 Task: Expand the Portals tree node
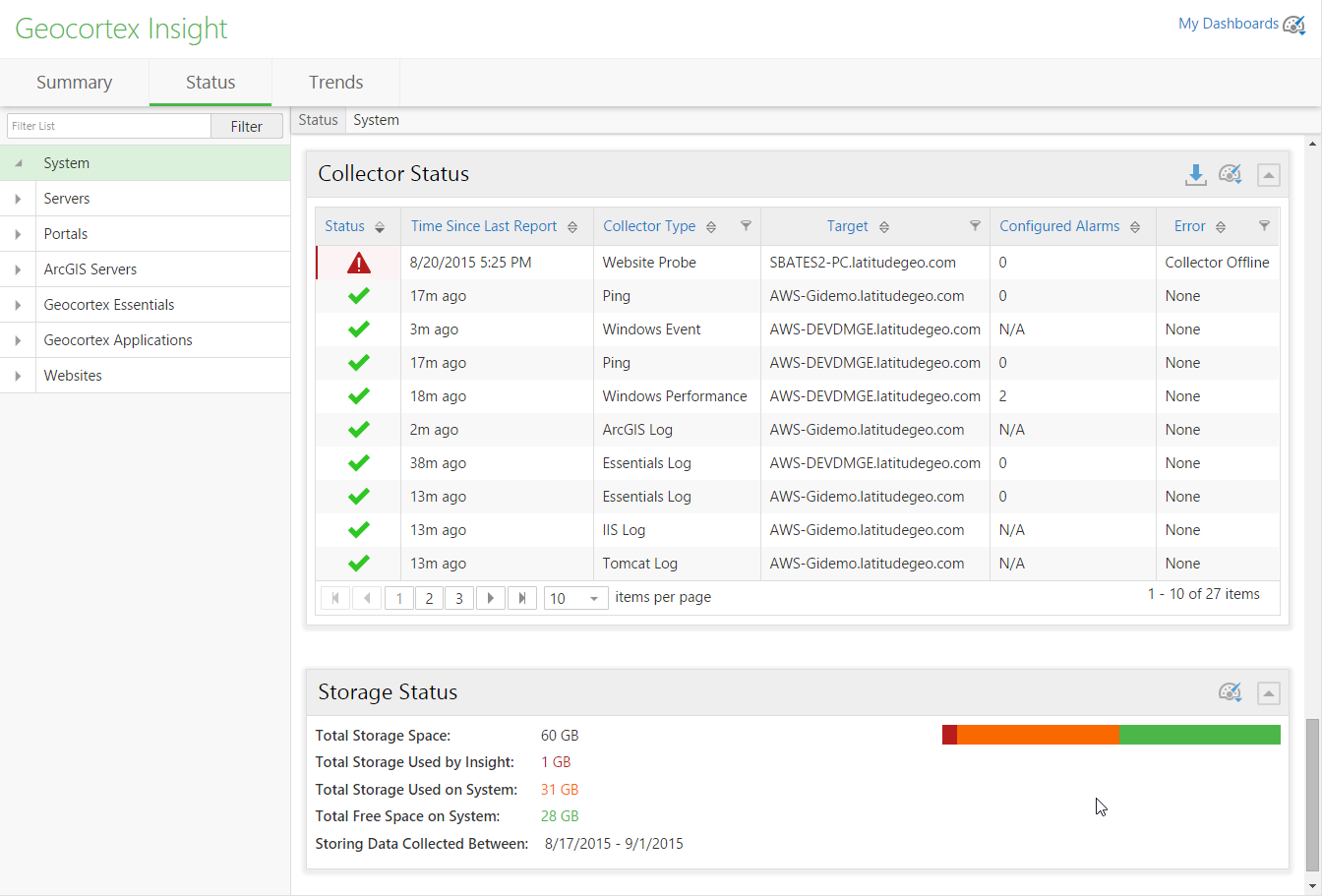[x=18, y=234]
